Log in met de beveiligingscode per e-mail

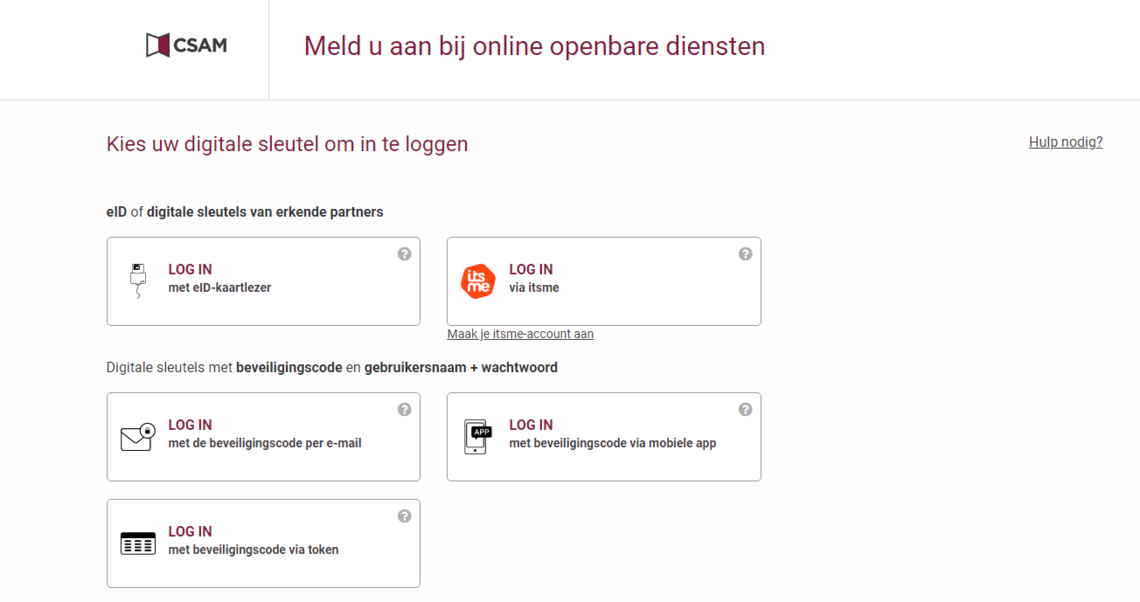tap(263, 437)
